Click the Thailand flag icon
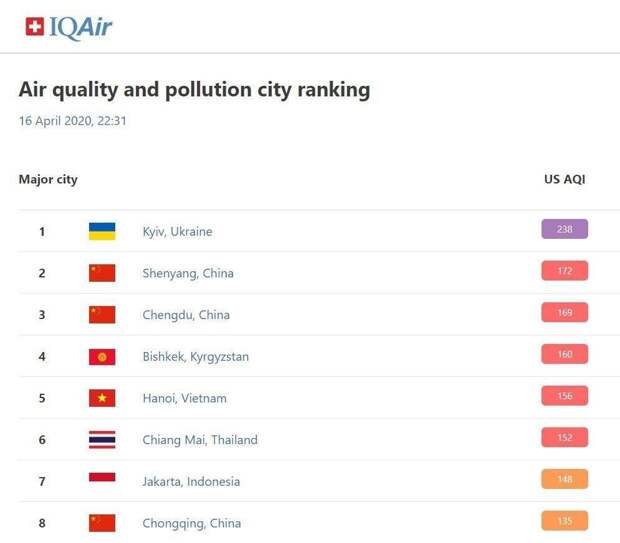This screenshot has height=543, width=620. point(102,440)
